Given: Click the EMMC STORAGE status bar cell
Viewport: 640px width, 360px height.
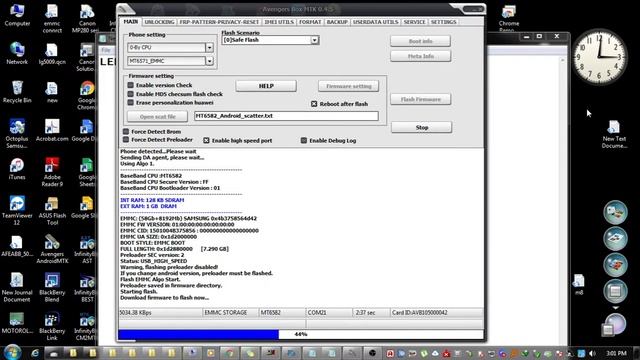Looking at the screenshot, I should [231, 313].
